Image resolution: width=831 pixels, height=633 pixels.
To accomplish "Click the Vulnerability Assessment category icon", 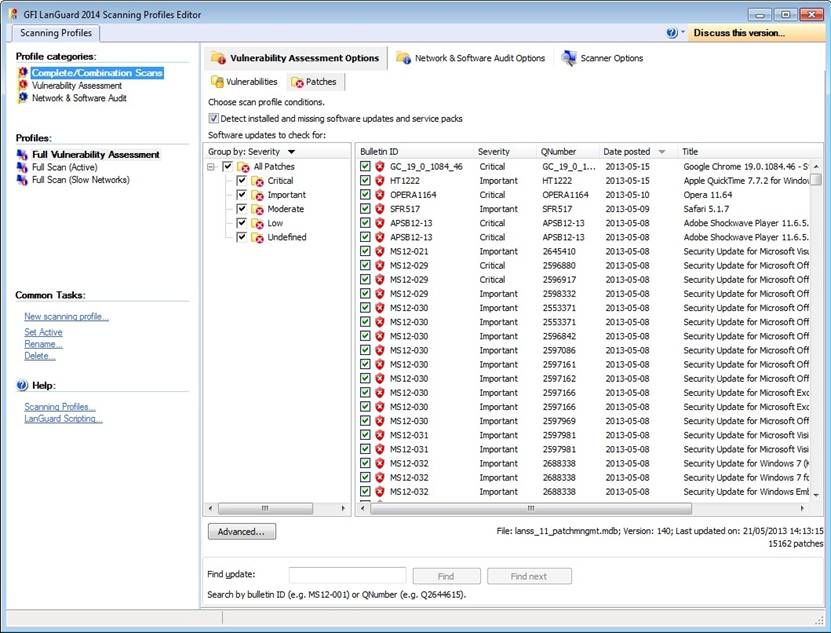I will tap(22, 85).
